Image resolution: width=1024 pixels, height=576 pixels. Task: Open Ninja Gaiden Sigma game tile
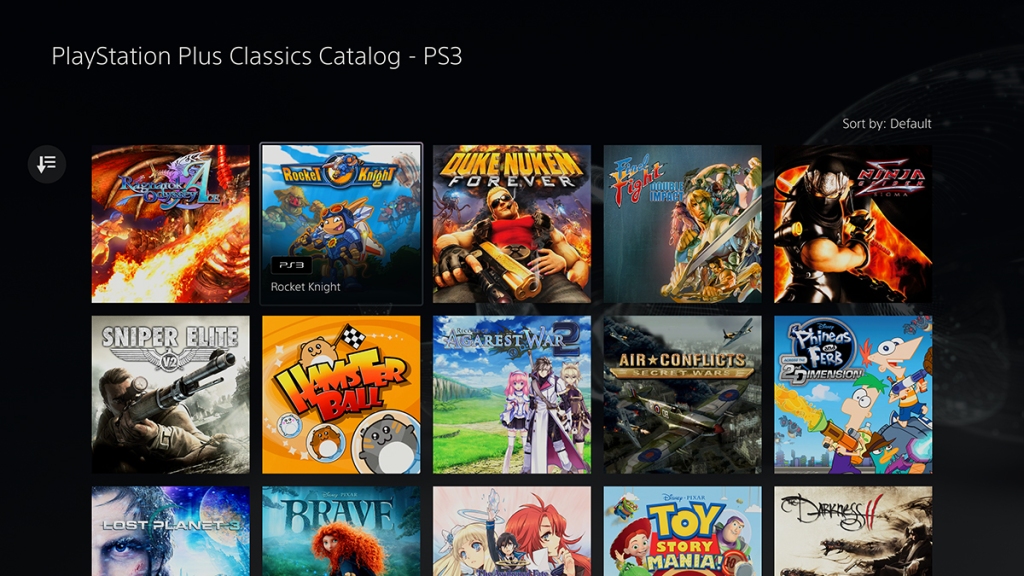pyautogui.click(x=853, y=224)
